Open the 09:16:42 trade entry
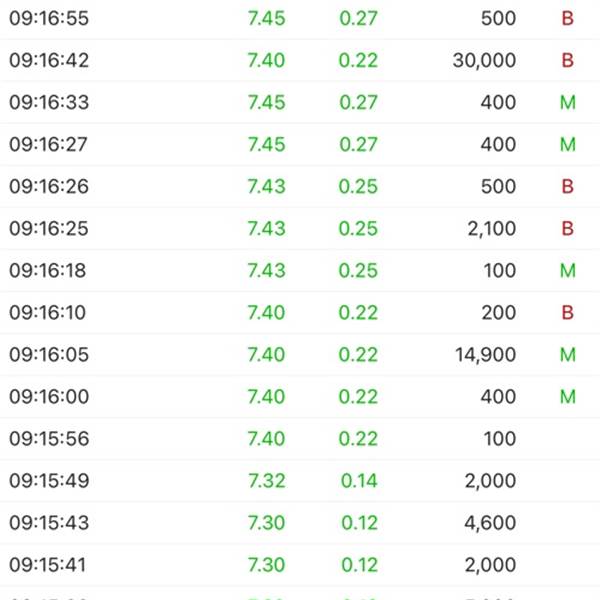Image resolution: width=600 pixels, height=600 pixels. click(300, 60)
